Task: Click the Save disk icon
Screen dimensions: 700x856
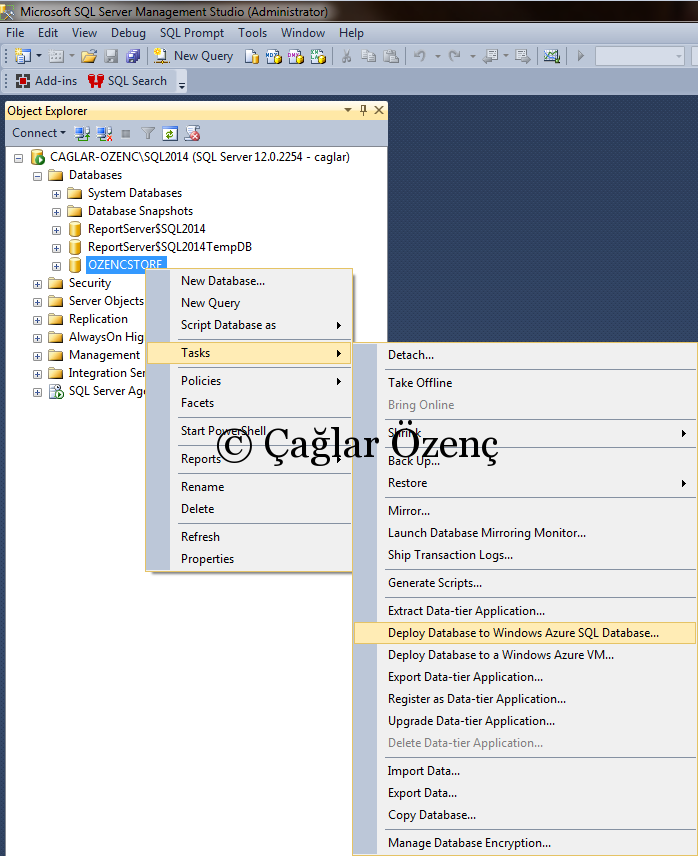Action: (x=111, y=56)
